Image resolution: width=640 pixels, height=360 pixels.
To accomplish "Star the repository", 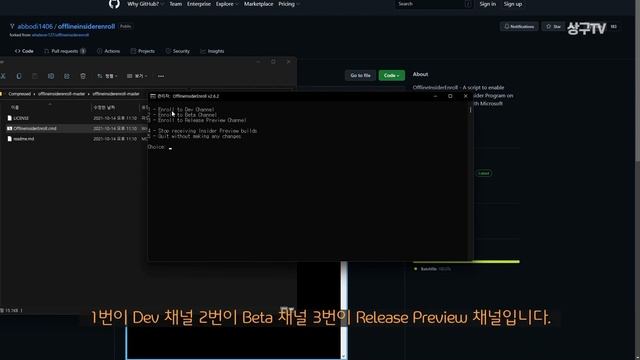I will point(553,27).
